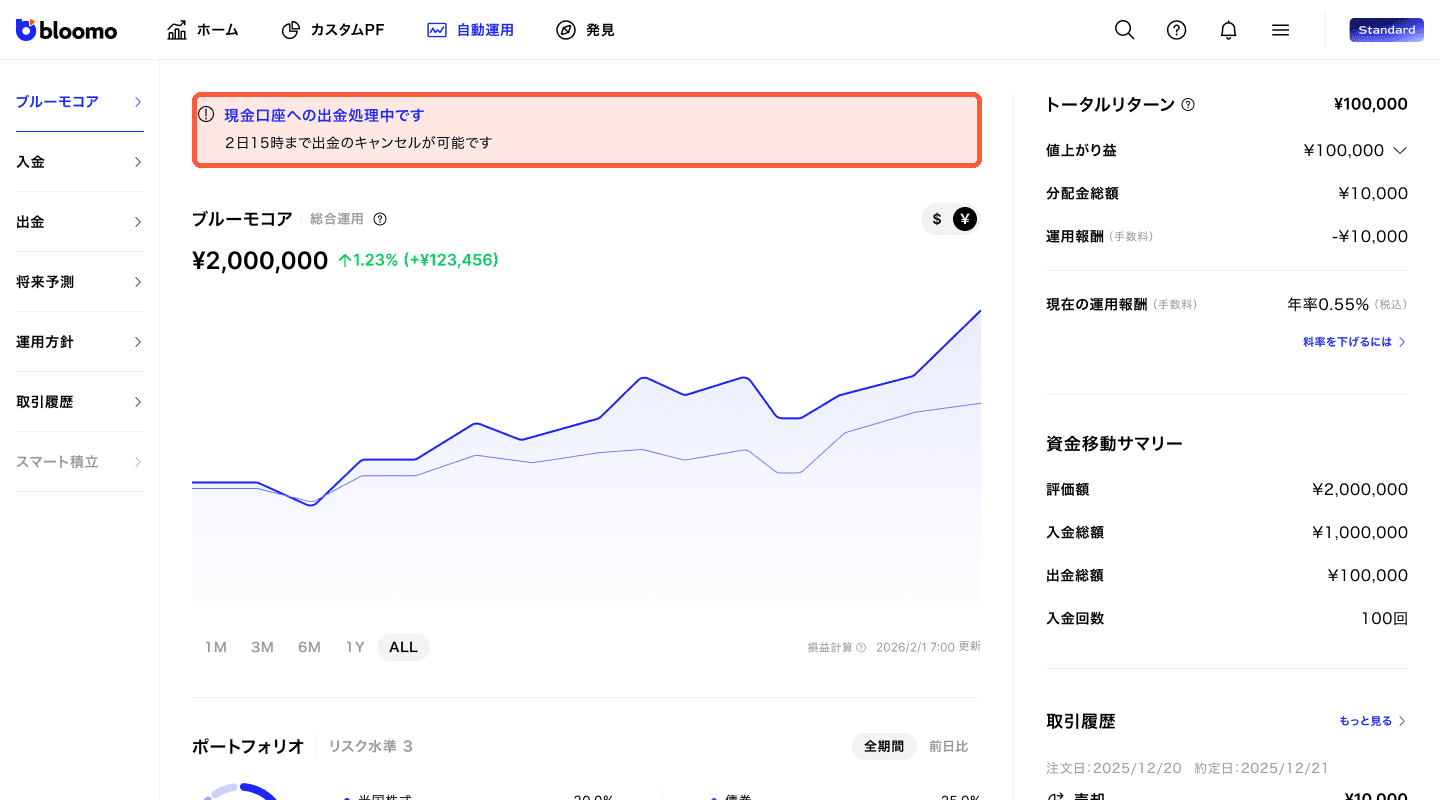Select the 1Y chart range
The width and height of the screenshot is (1440, 800).
click(x=355, y=647)
